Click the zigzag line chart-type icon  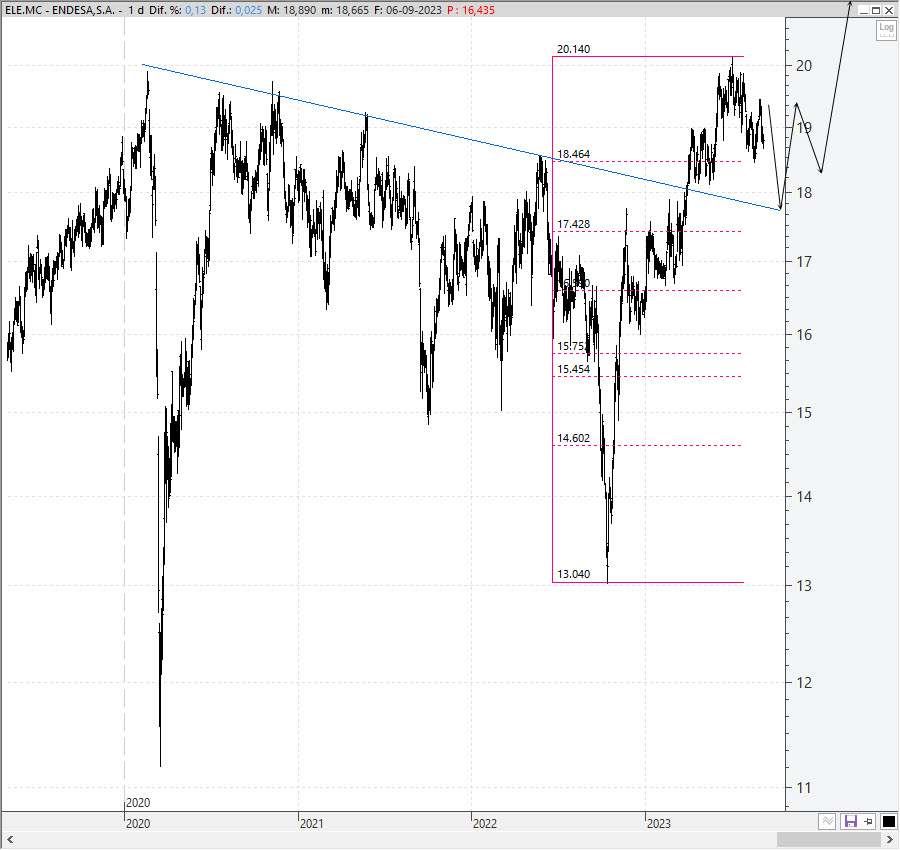(827, 821)
